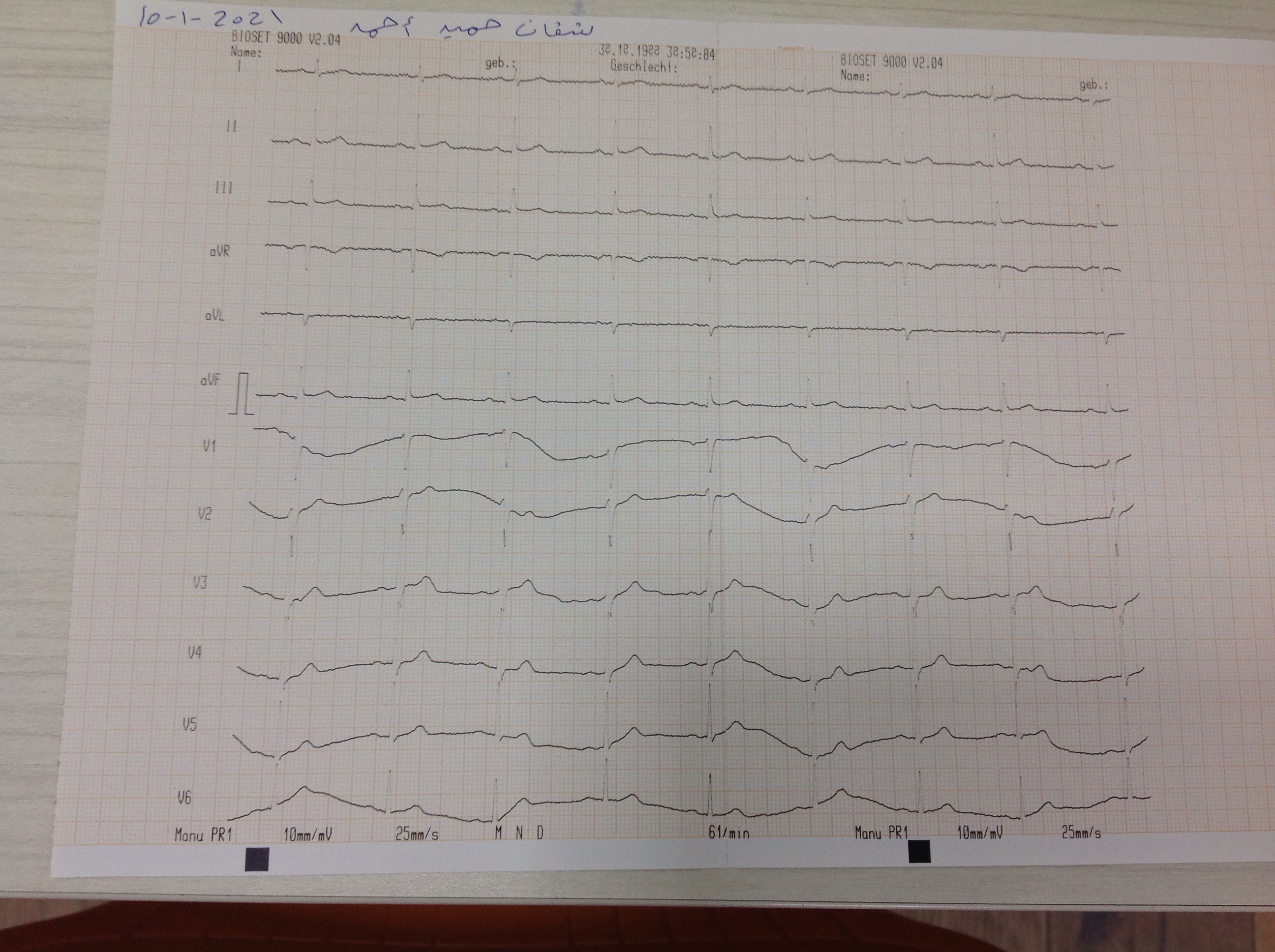
Task: Click the aVL lead label
Action: click(214, 316)
